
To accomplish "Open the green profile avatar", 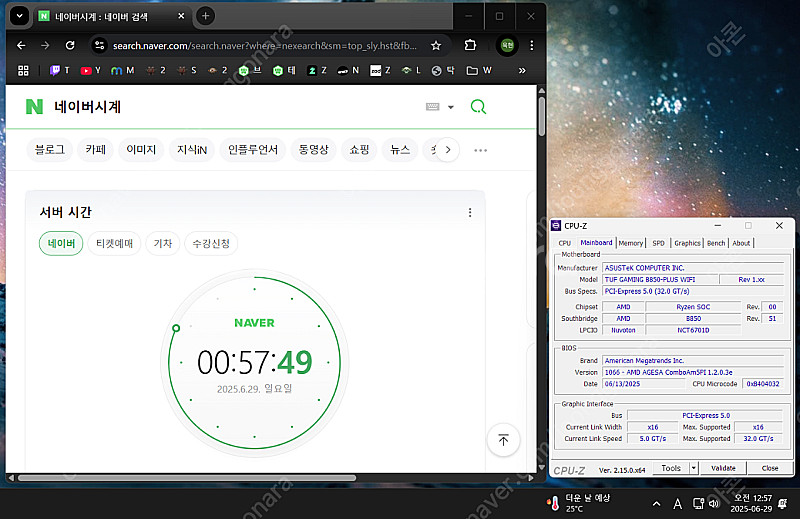I will click(x=507, y=45).
